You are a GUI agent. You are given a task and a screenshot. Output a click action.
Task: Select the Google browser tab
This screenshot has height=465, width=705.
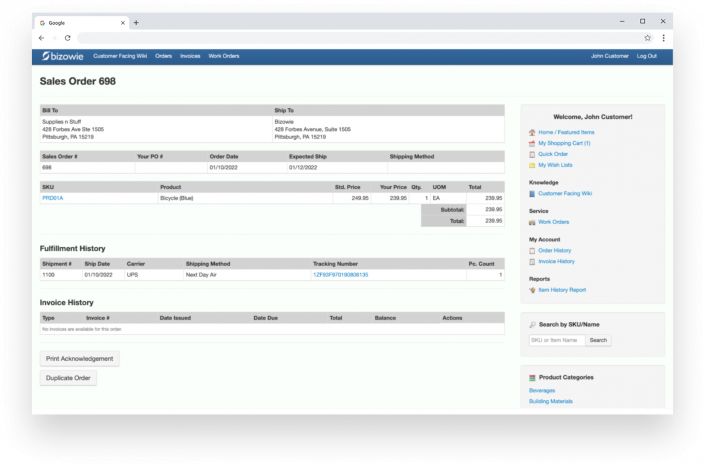tap(81, 22)
